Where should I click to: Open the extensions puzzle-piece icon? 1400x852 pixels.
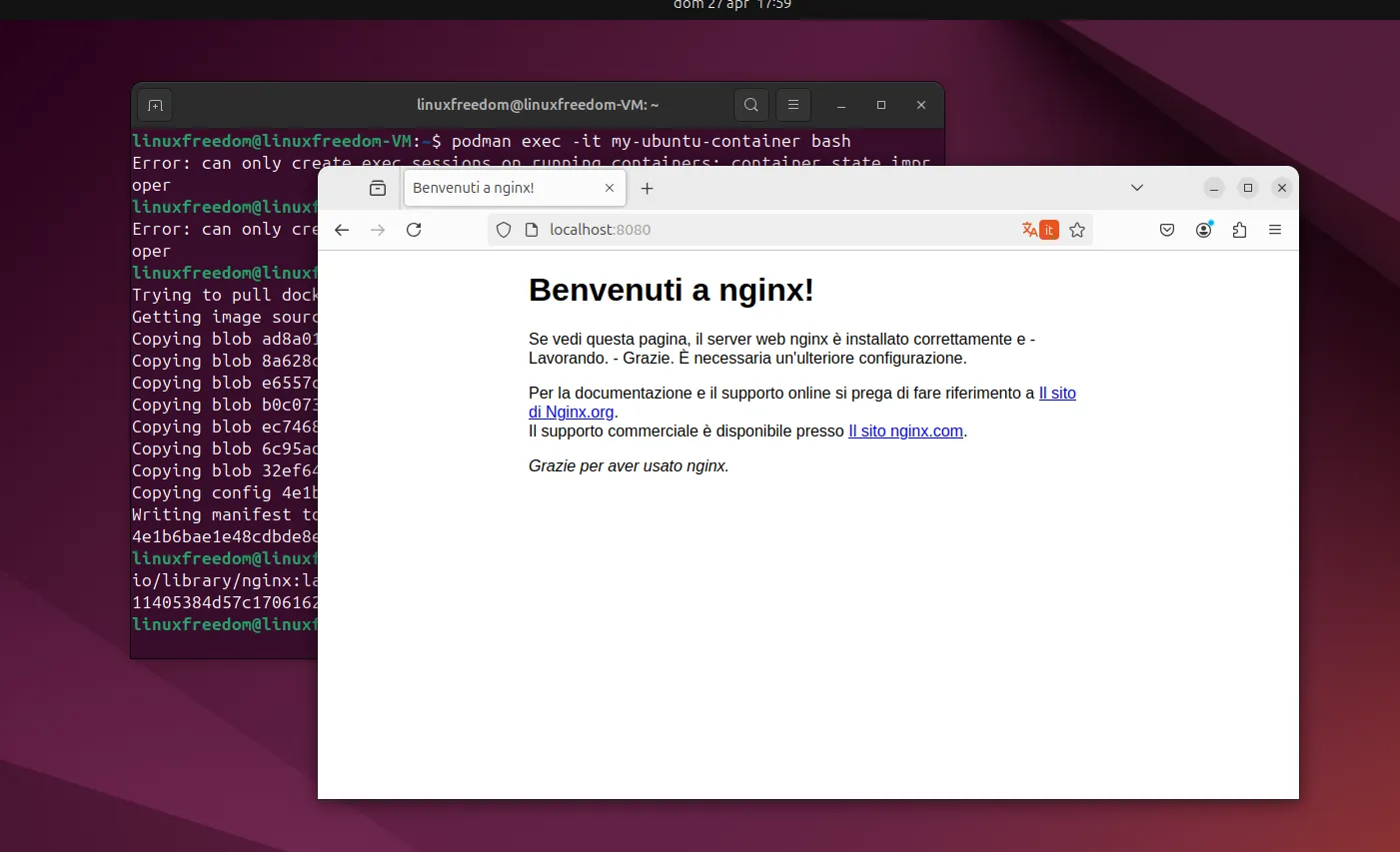point(1239,229)
